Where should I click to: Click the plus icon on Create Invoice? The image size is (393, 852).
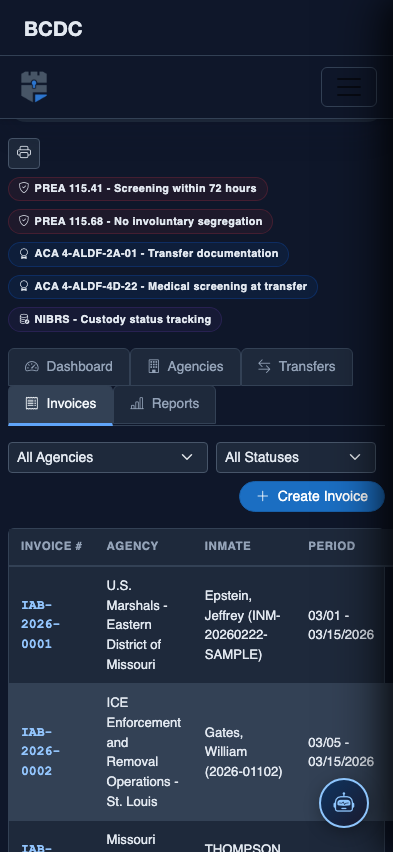[263, 496]
